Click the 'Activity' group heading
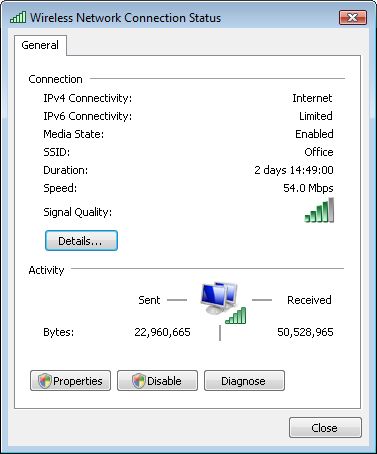The image size is (377, 454). coord(46,270)
